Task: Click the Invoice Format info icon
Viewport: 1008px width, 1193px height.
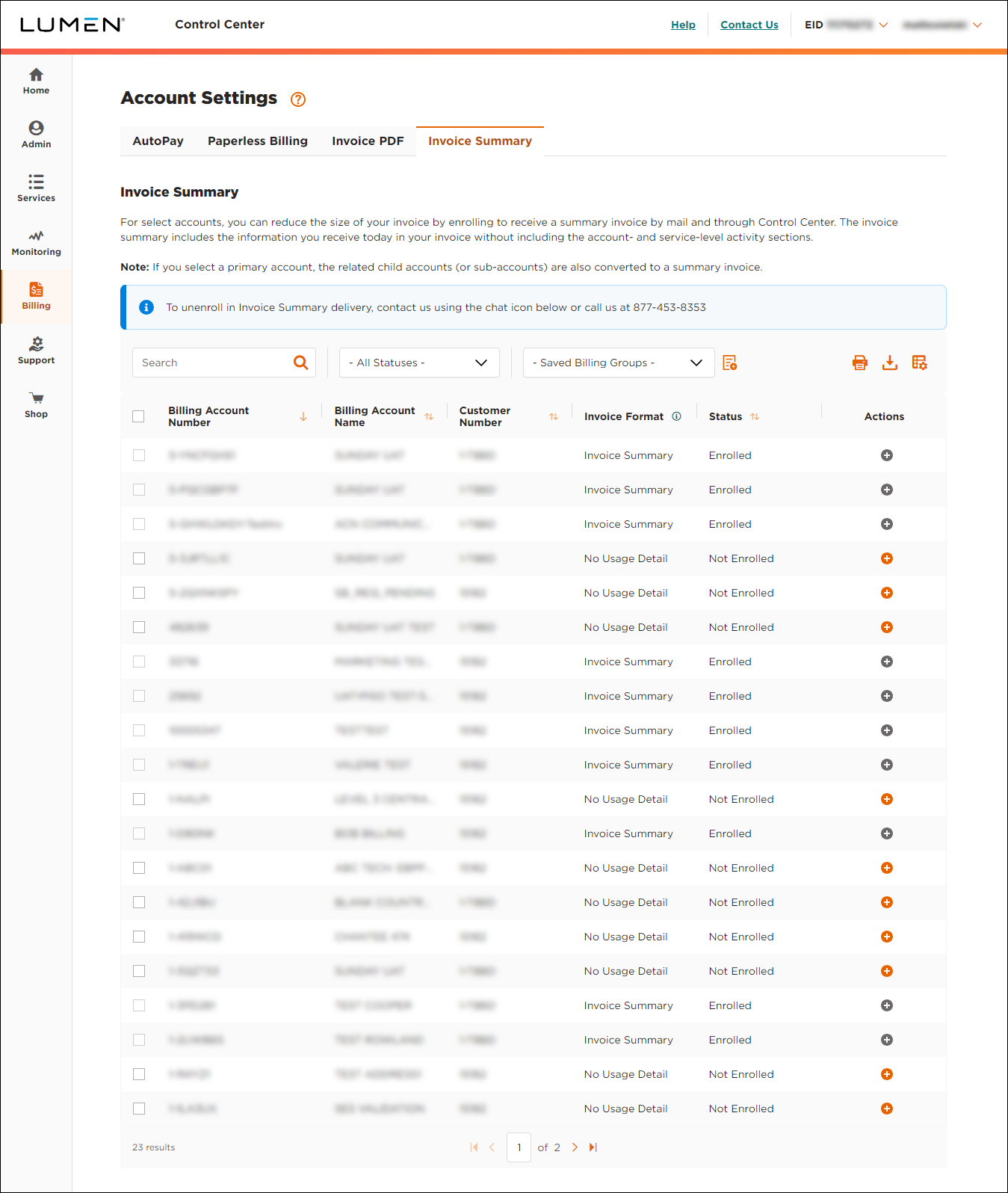Action: (676, 416)
